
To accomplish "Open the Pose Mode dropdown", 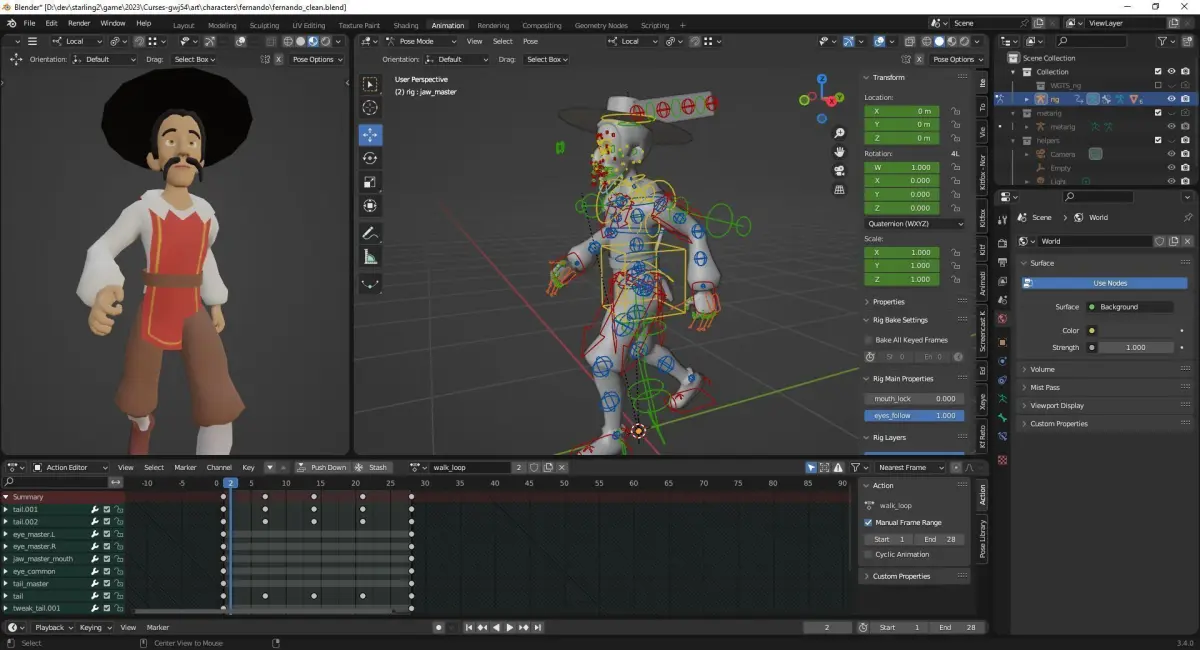I will (419, 41).
